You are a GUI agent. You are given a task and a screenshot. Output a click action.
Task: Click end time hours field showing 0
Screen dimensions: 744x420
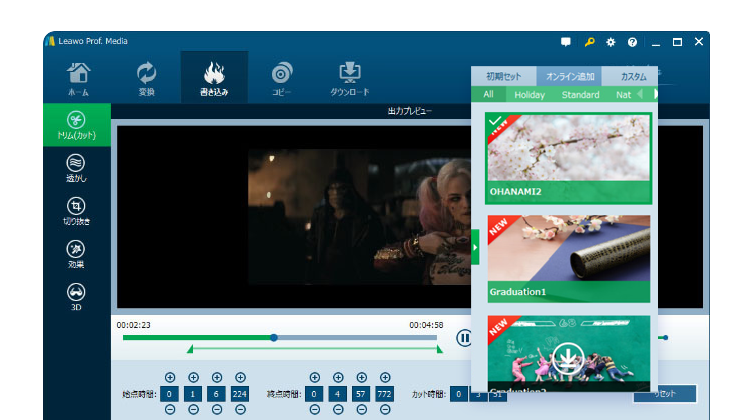coord(314,394)
